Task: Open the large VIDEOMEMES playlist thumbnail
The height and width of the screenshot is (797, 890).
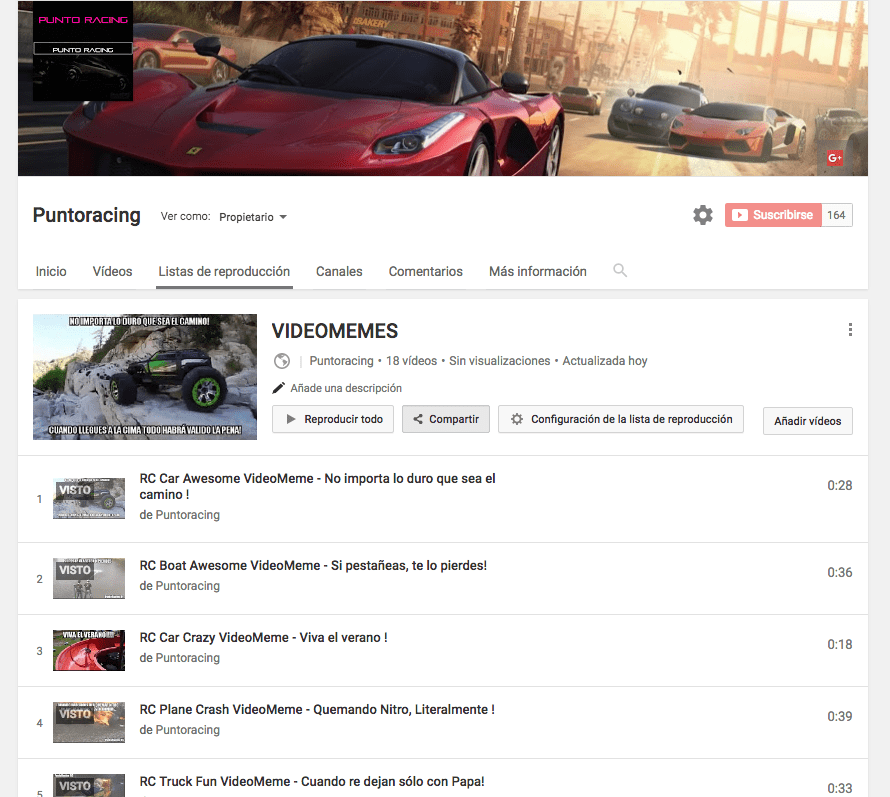Action: coord(145,377)
